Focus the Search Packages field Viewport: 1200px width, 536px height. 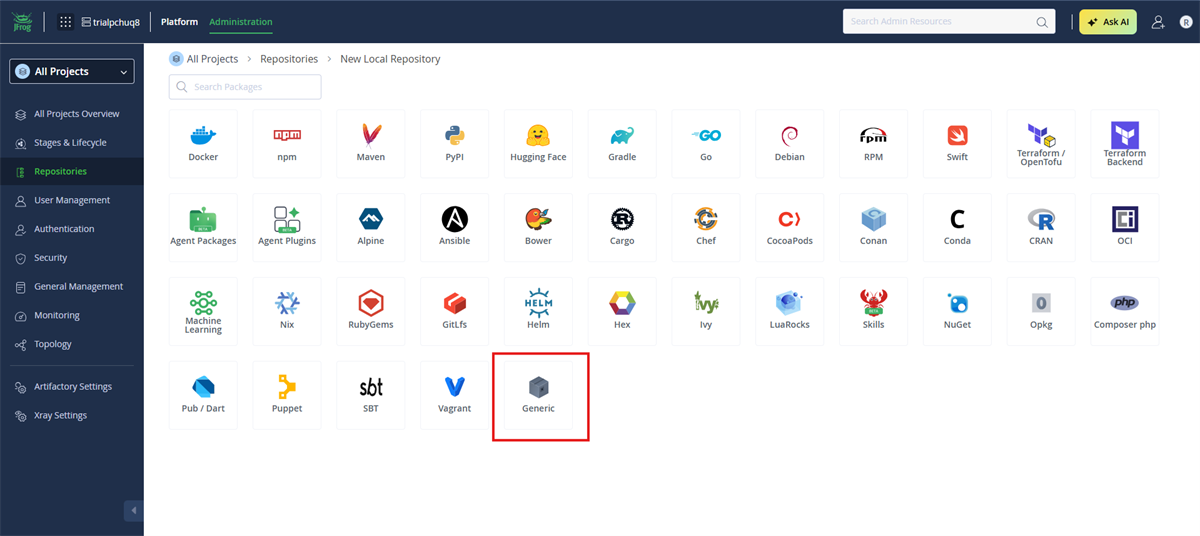point(245,87)
